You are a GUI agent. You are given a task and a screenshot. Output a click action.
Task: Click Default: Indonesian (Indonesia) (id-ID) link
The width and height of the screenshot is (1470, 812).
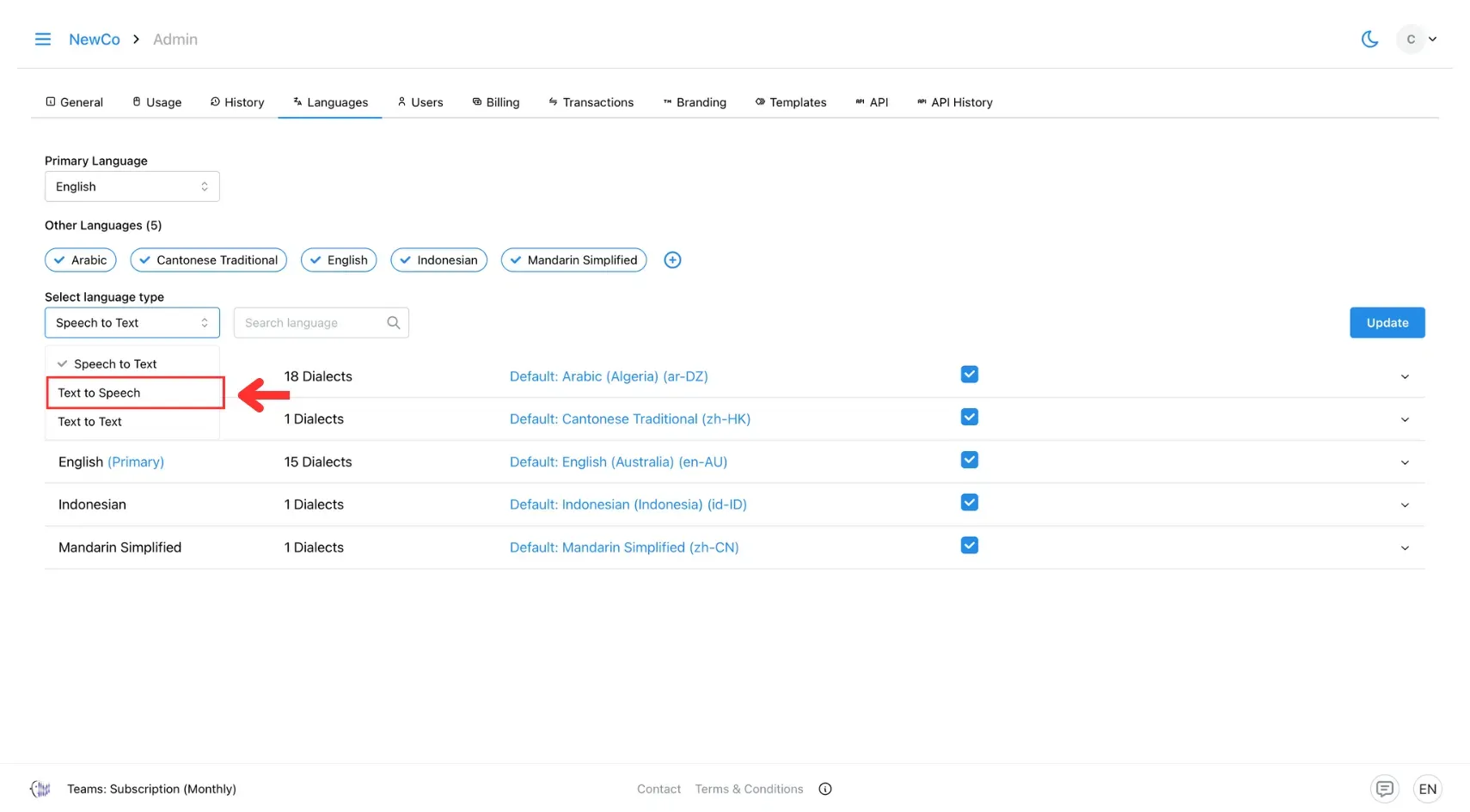[628, 504]
